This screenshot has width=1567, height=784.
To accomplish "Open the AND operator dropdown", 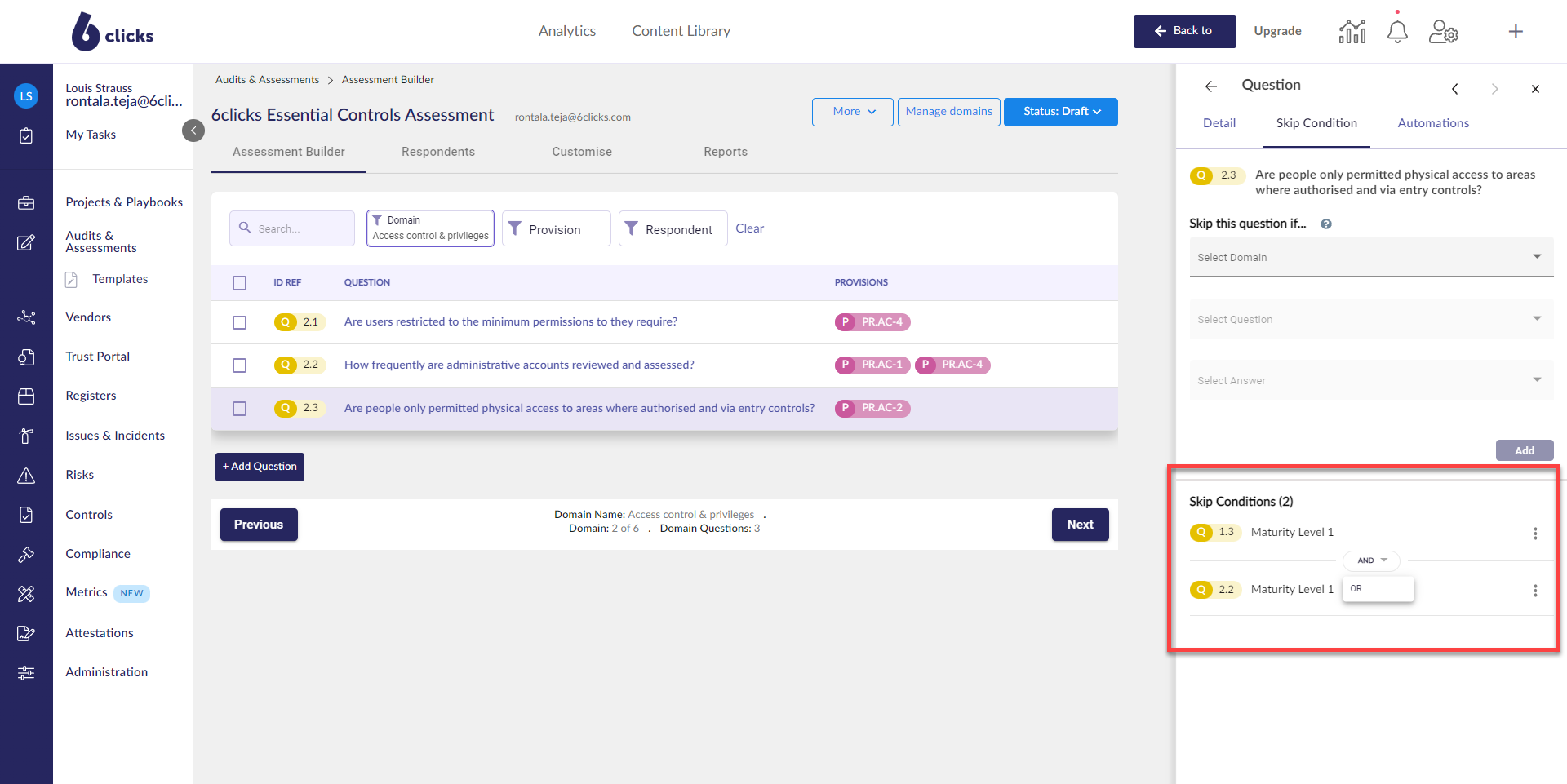I will [1372, 560].
